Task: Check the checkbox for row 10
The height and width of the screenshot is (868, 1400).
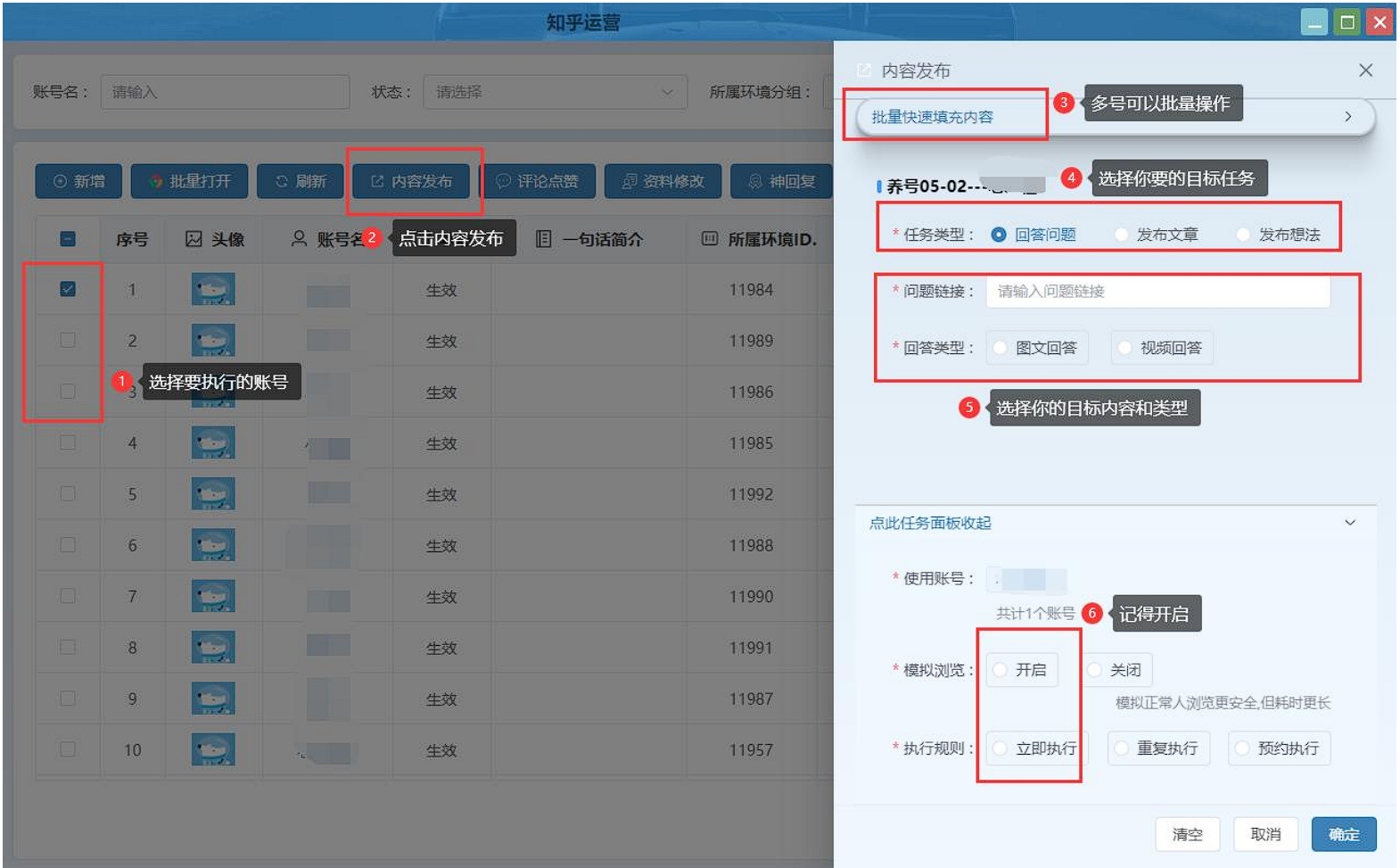Action: pos(68,749)
